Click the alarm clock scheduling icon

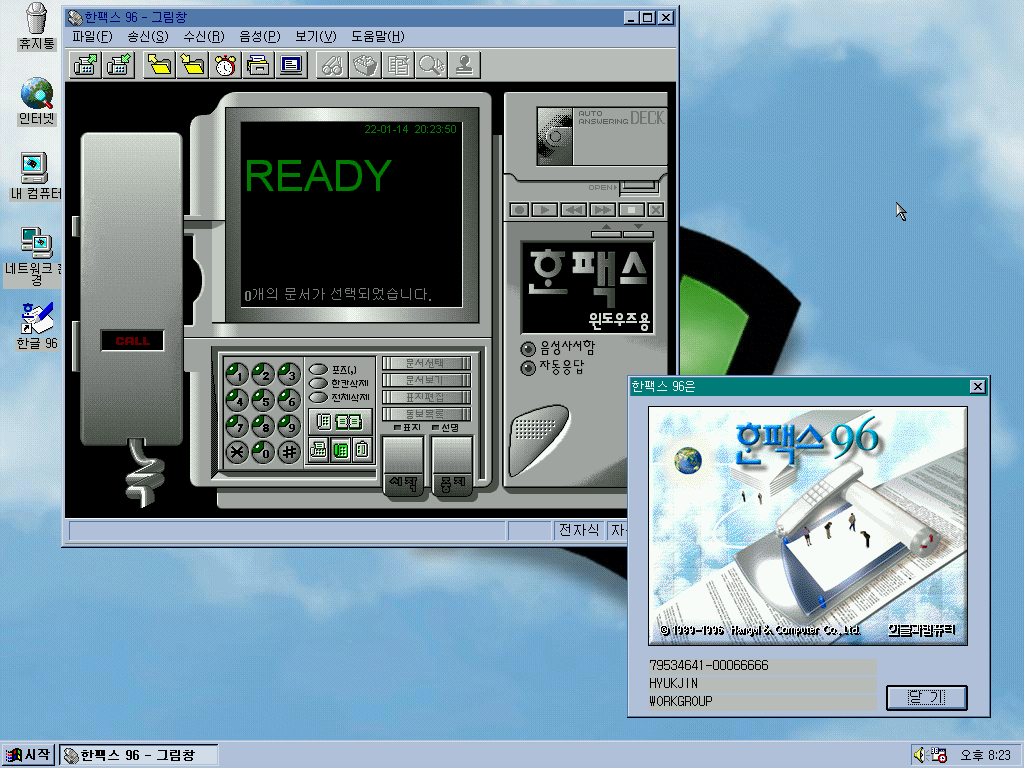225,65
